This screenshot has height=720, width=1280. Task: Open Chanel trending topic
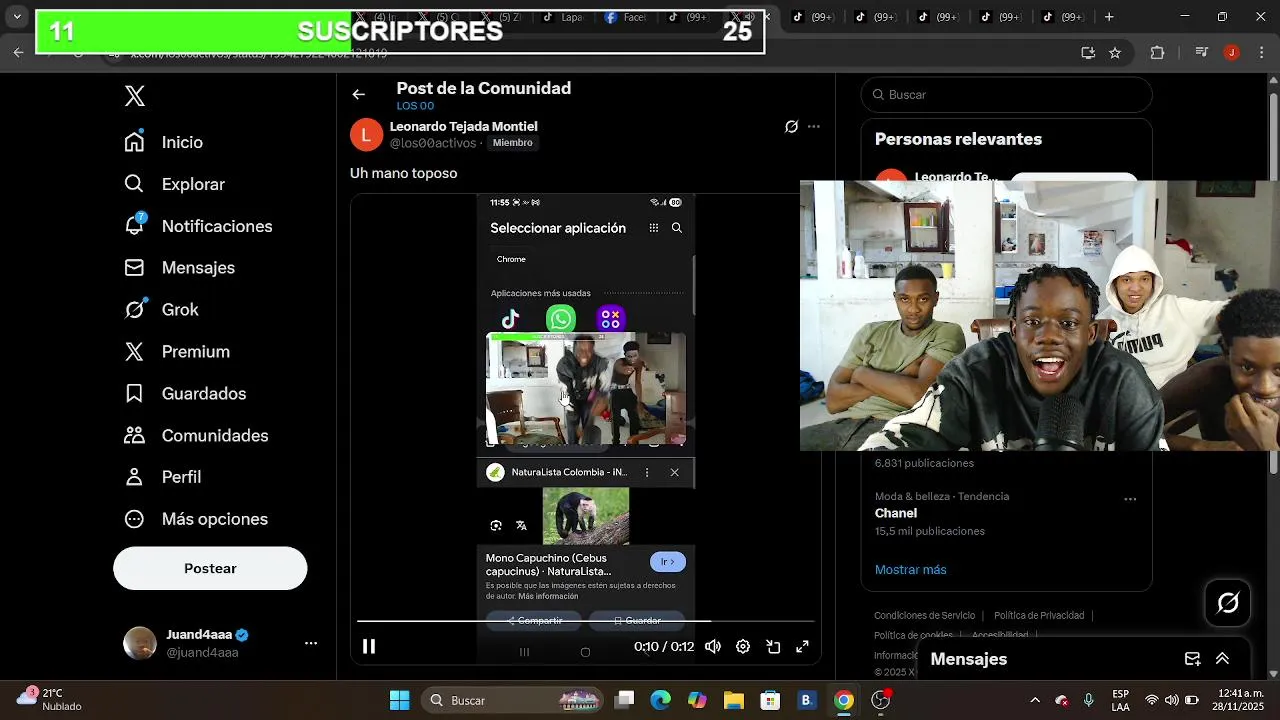896,513
